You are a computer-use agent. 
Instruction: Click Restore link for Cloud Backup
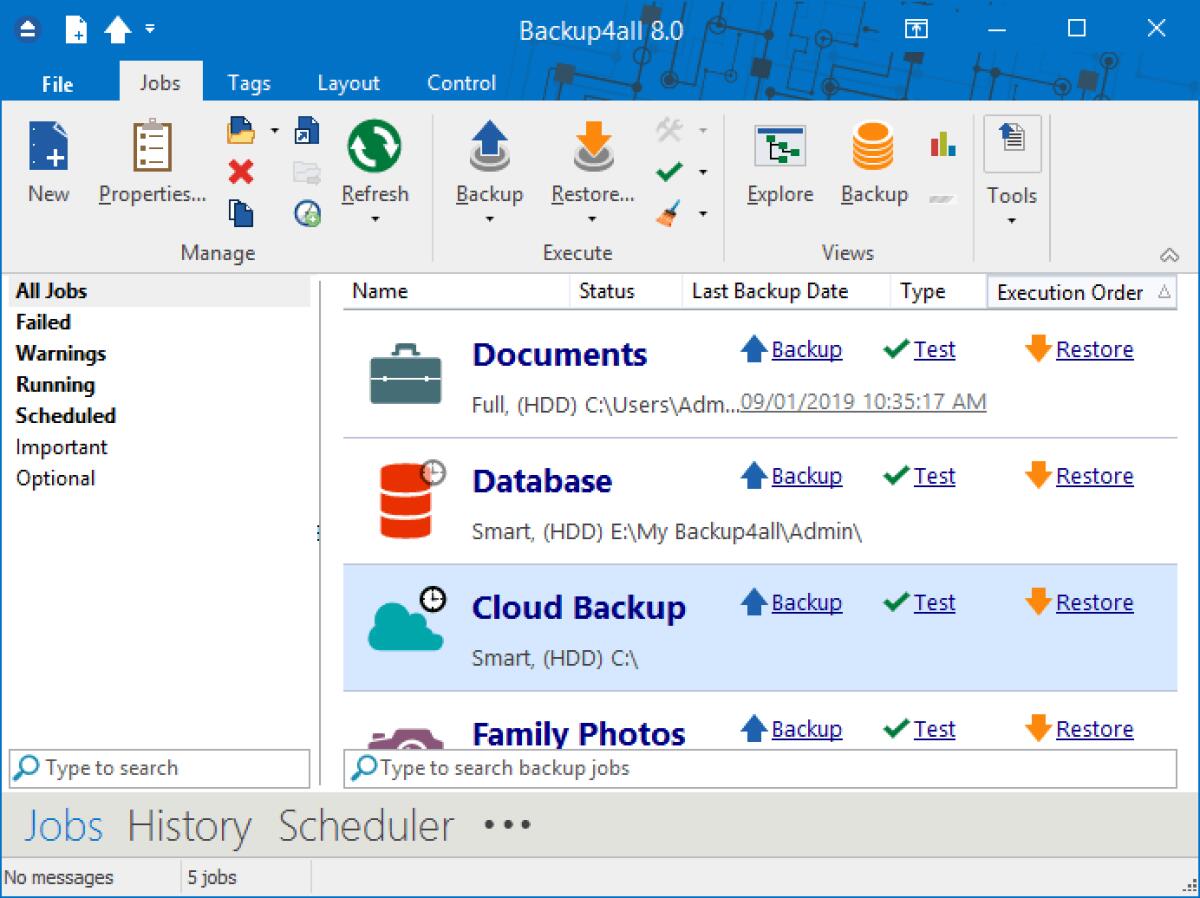tap(1095, 602)
